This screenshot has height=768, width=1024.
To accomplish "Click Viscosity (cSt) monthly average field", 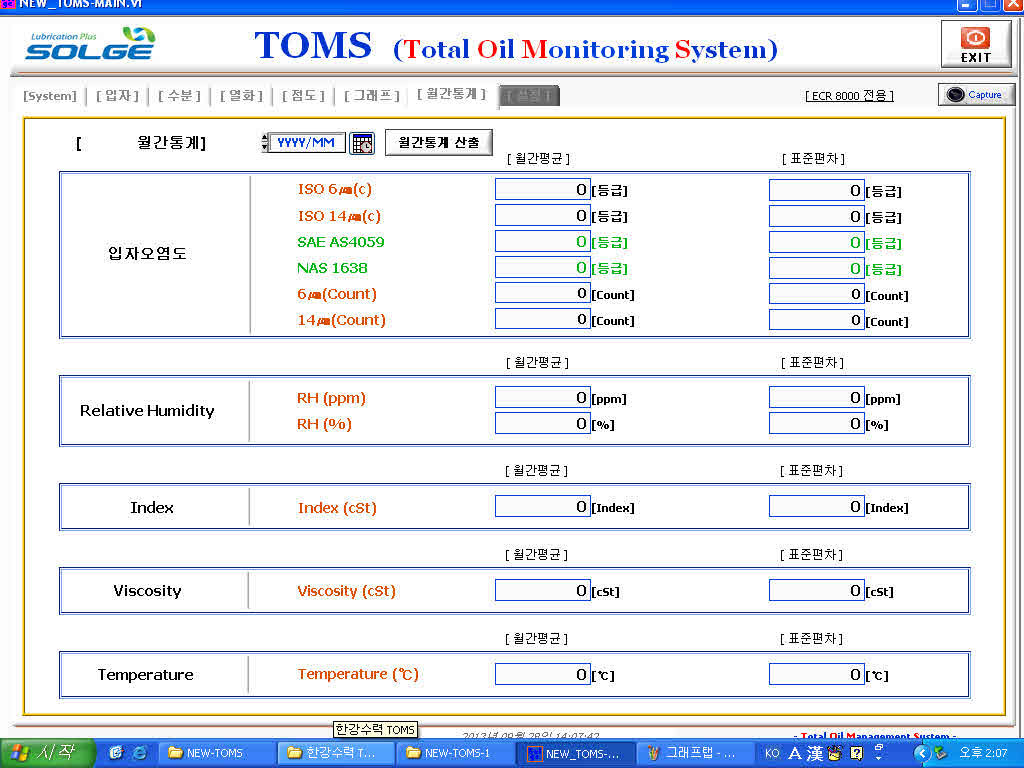I will coord(543,590).
